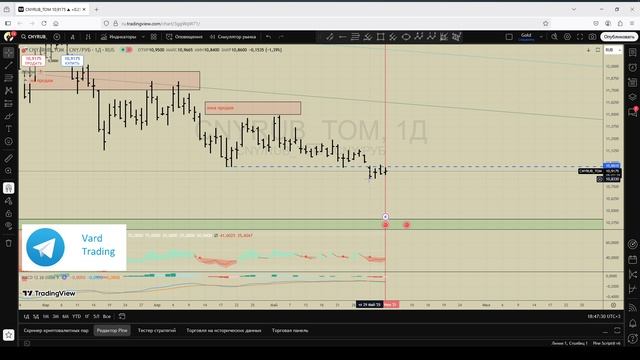
Task: Open indicator templates grid icon
Action: (x=153, y=37)
